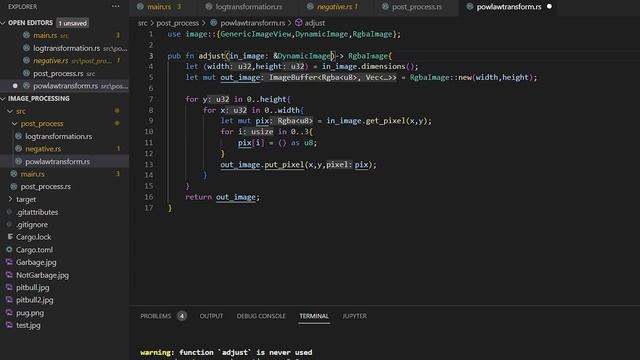Open logtransformation.rs in Open Editors list

65,48
